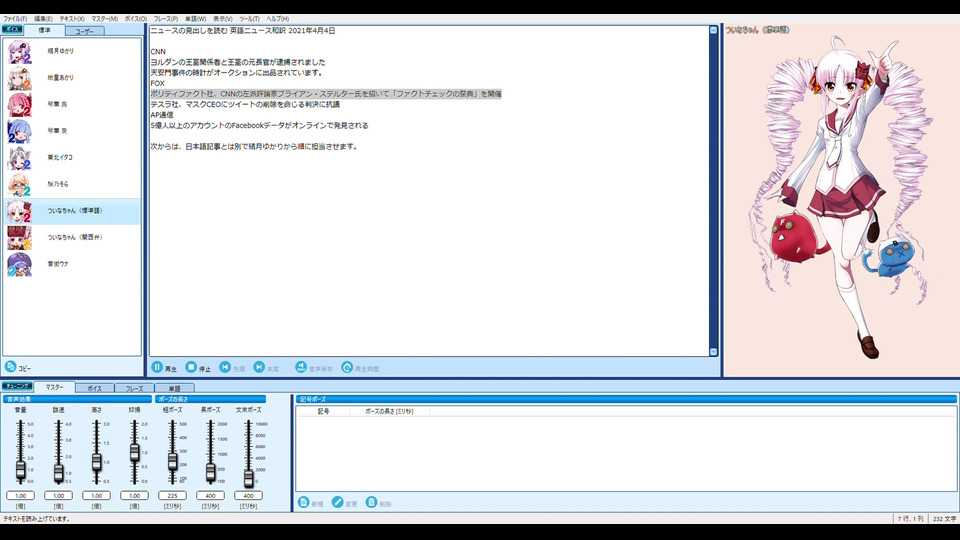Save audio via 音声保存 icon

(301, 367)
